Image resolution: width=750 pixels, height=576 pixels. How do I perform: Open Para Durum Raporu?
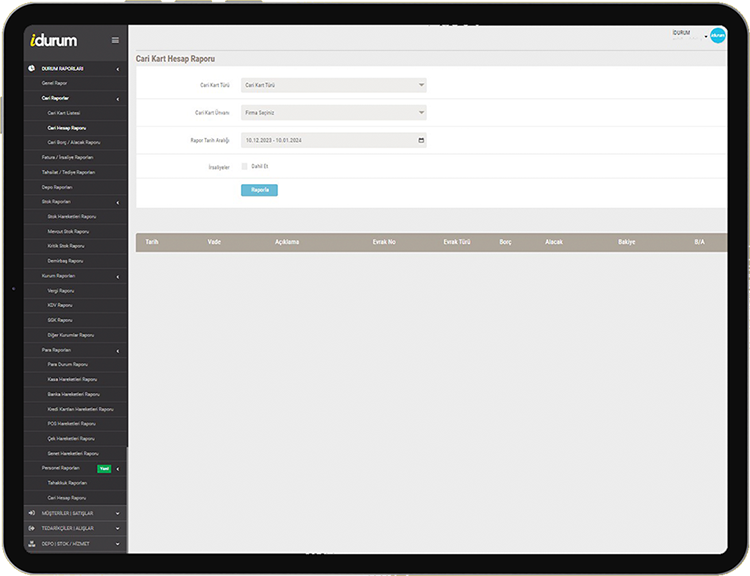point(67,364)
